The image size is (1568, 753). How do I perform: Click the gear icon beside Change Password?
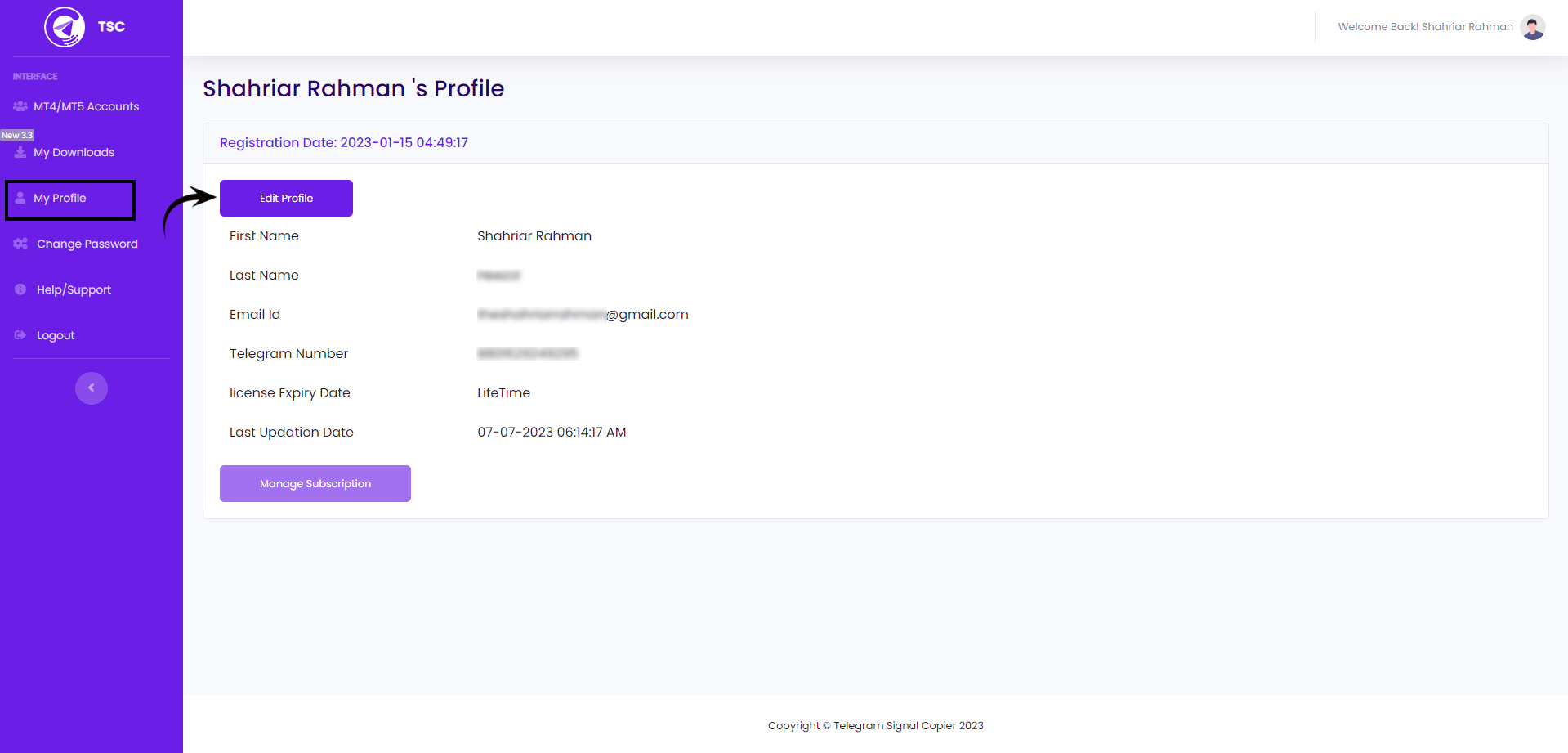coord(19,243)
